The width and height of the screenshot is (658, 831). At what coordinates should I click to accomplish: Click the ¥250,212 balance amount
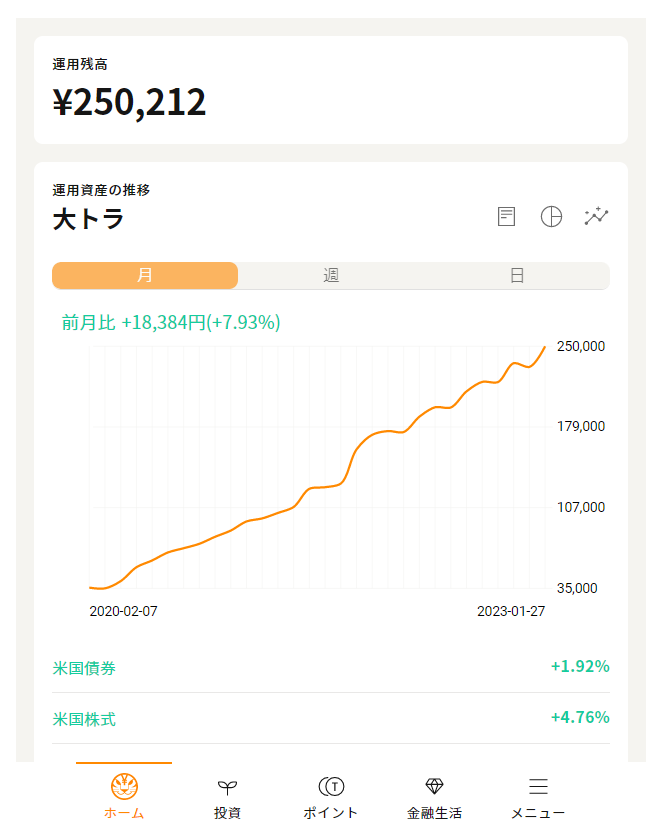pos(130,102)
